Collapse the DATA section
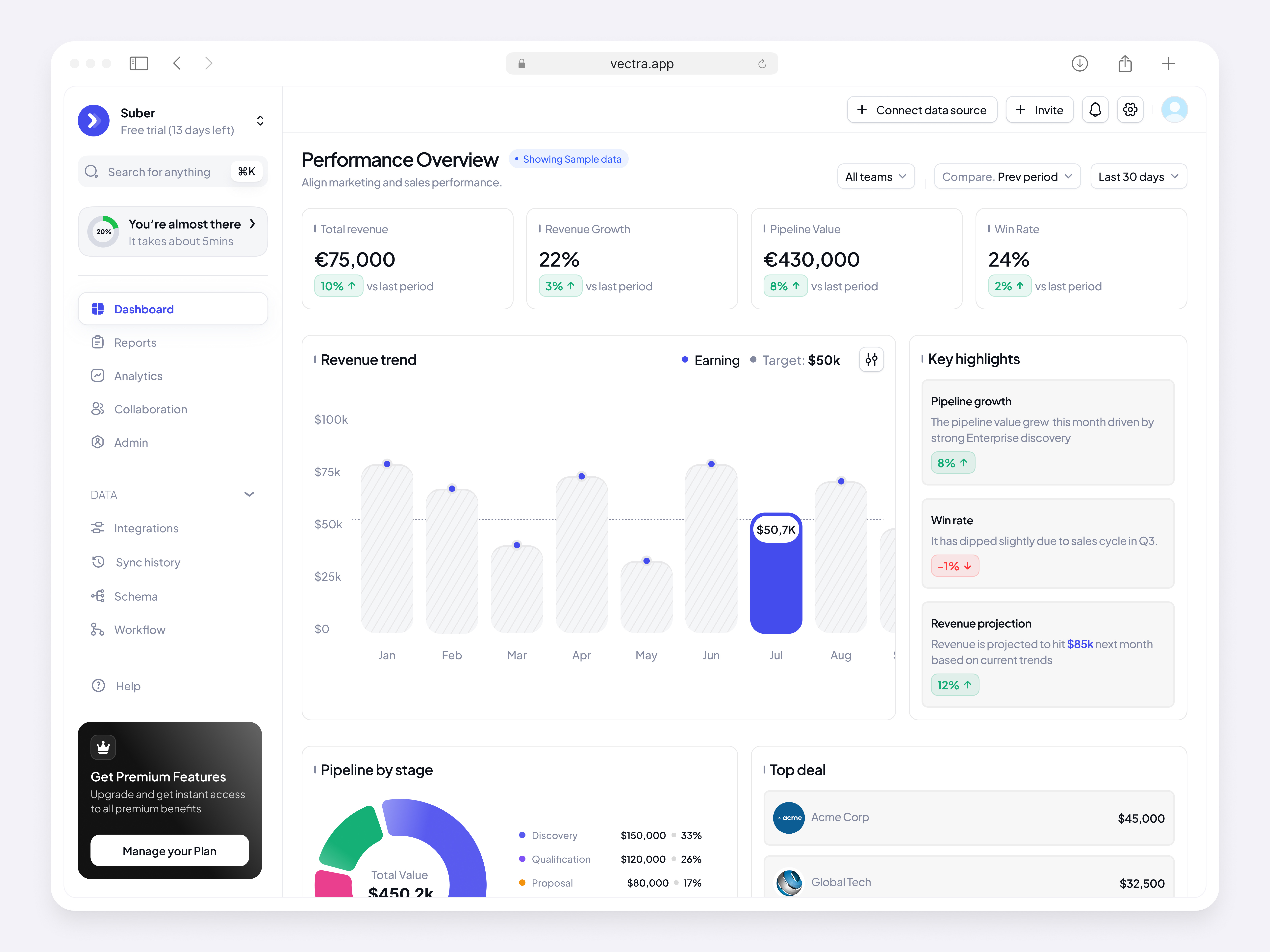Viewport: 1270px width, 952px height. tap(249, 494)
